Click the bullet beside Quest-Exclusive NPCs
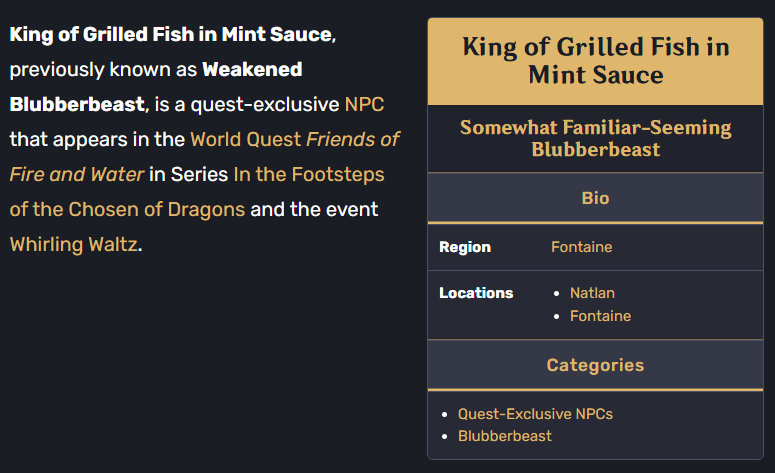The height and width of the screenshot is (473, 775). click(445, 414)
